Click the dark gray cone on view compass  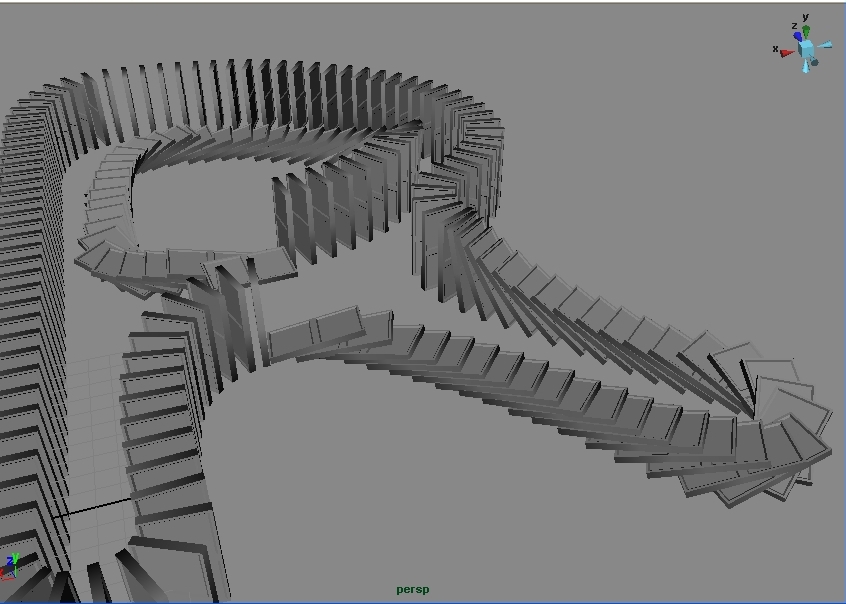[x=815, y=62]
